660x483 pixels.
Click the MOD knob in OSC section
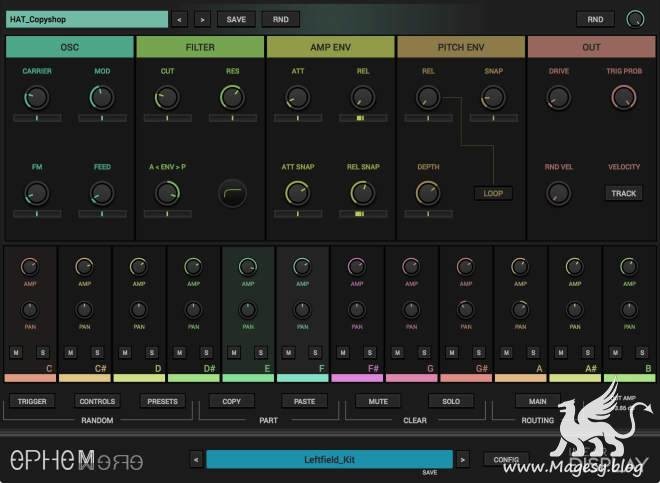pos(102,97)
